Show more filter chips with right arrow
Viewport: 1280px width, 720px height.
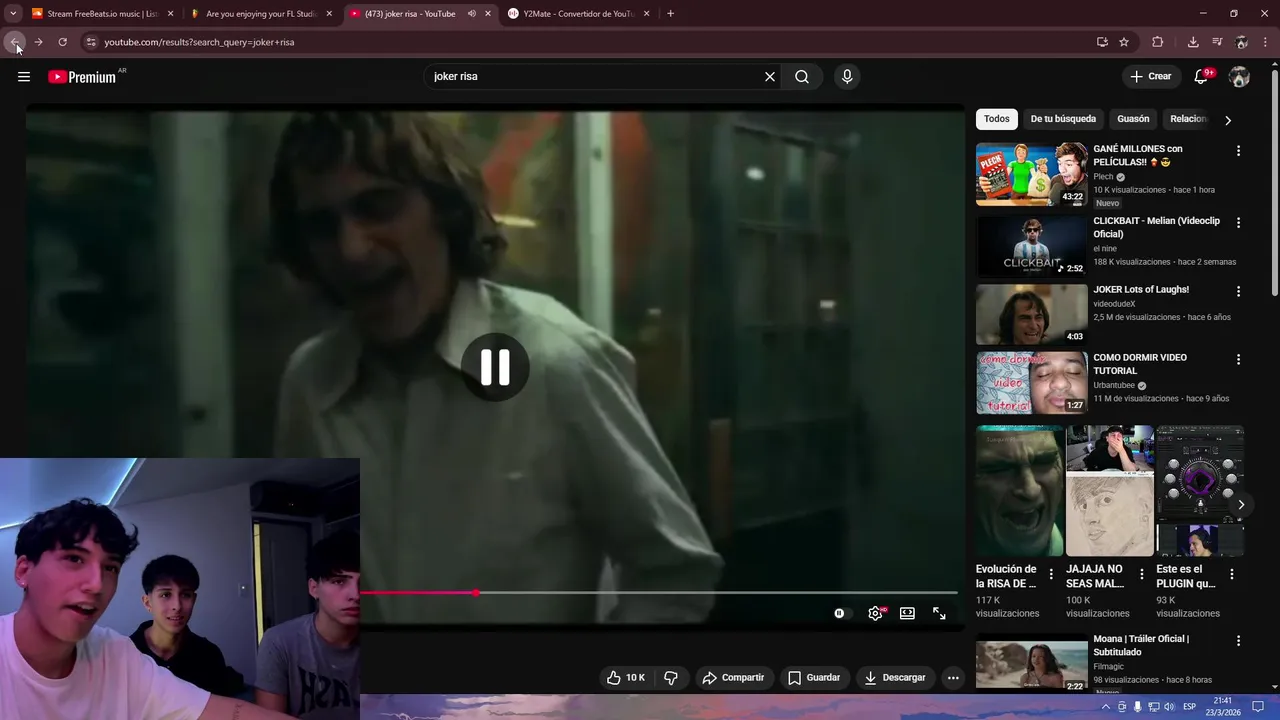point(1228,120)
